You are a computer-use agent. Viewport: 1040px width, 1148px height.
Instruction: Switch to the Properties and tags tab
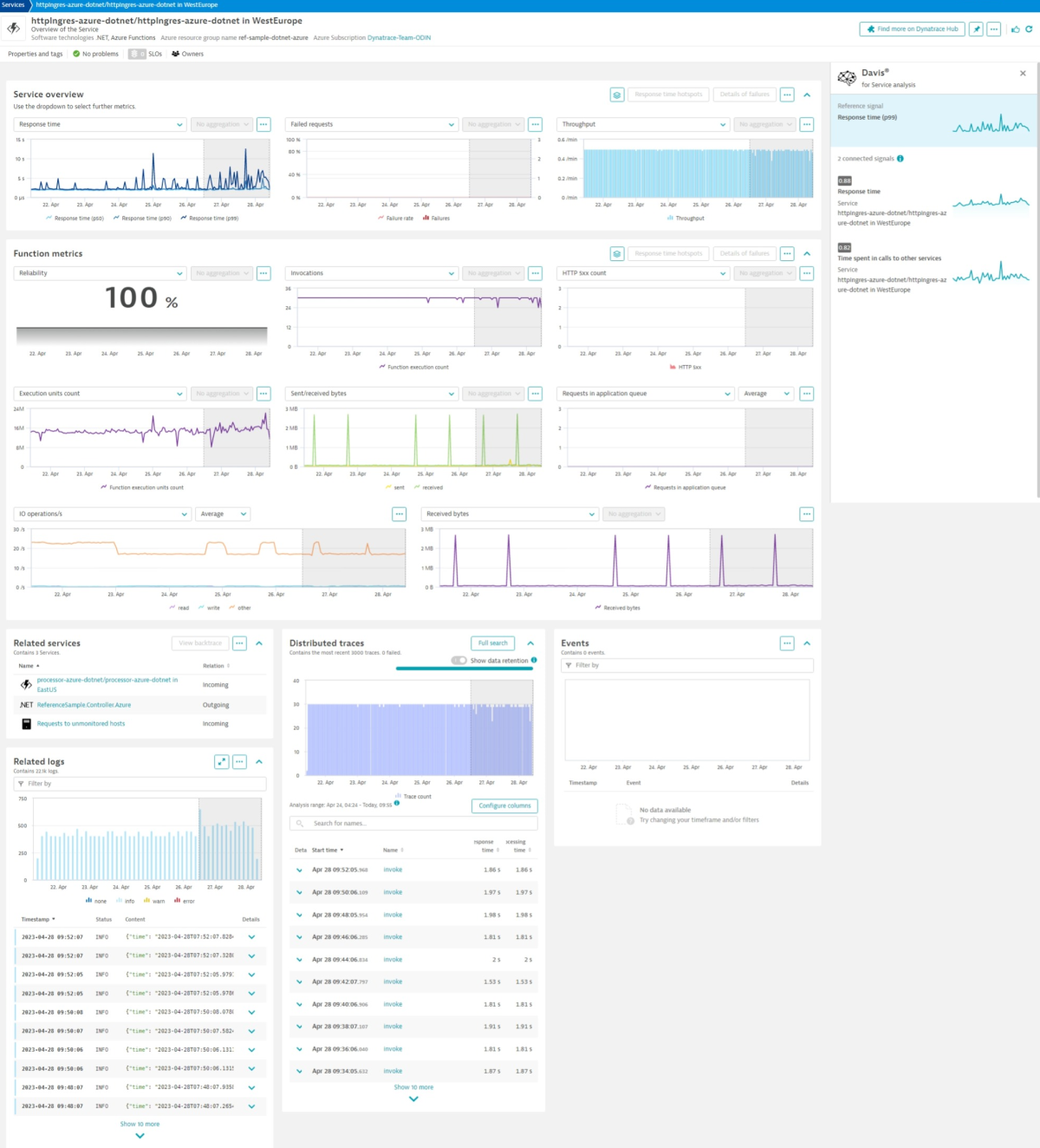pos(35,54)
